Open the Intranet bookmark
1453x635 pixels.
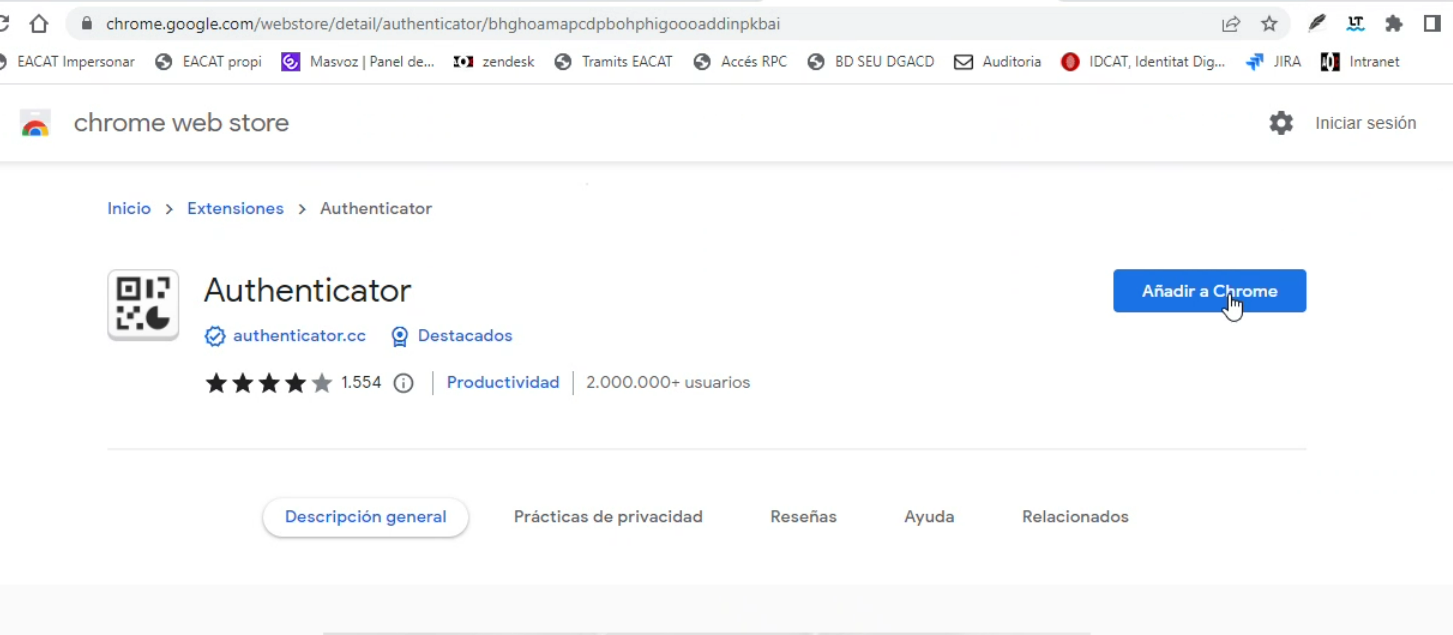pyautogui.click(x=1360, y=62)
